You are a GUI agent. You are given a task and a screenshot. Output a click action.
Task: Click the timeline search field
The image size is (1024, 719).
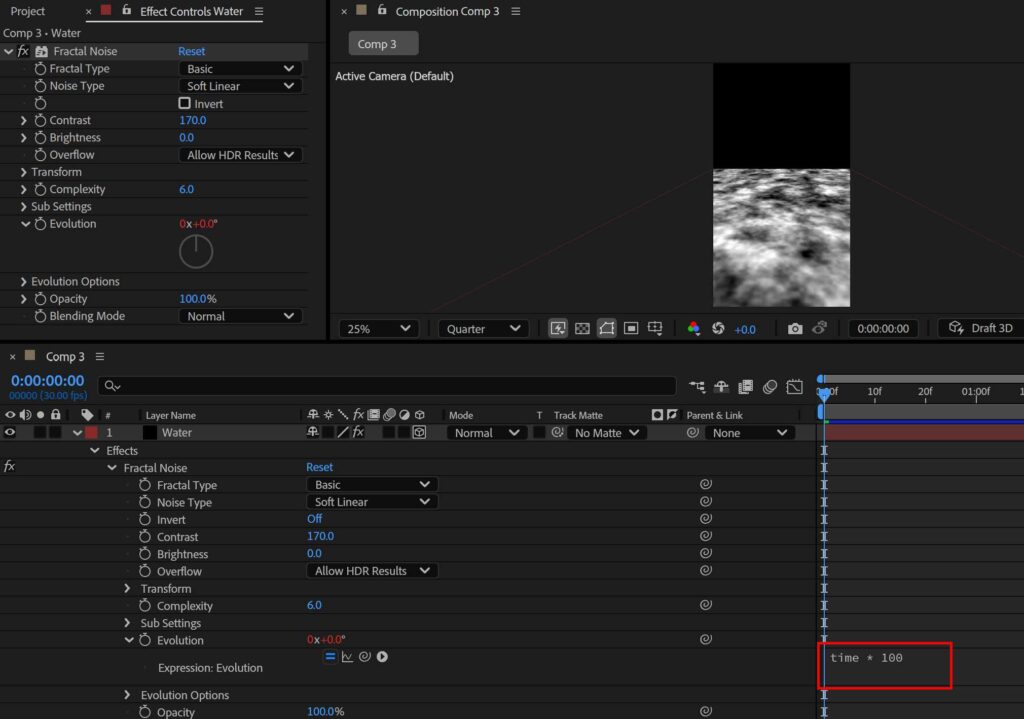387,386
